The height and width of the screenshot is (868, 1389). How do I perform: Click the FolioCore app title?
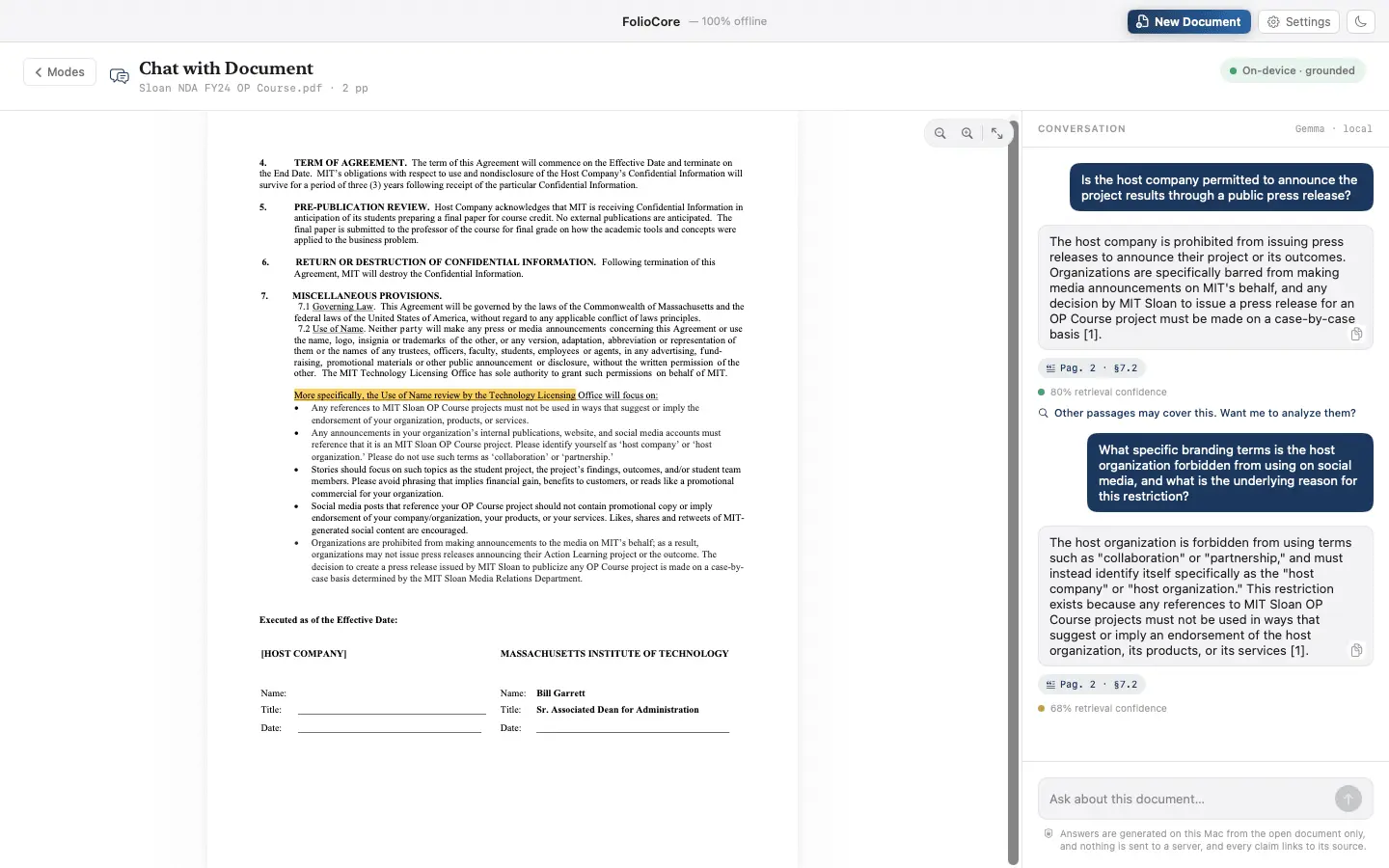(x=651, y=21)
